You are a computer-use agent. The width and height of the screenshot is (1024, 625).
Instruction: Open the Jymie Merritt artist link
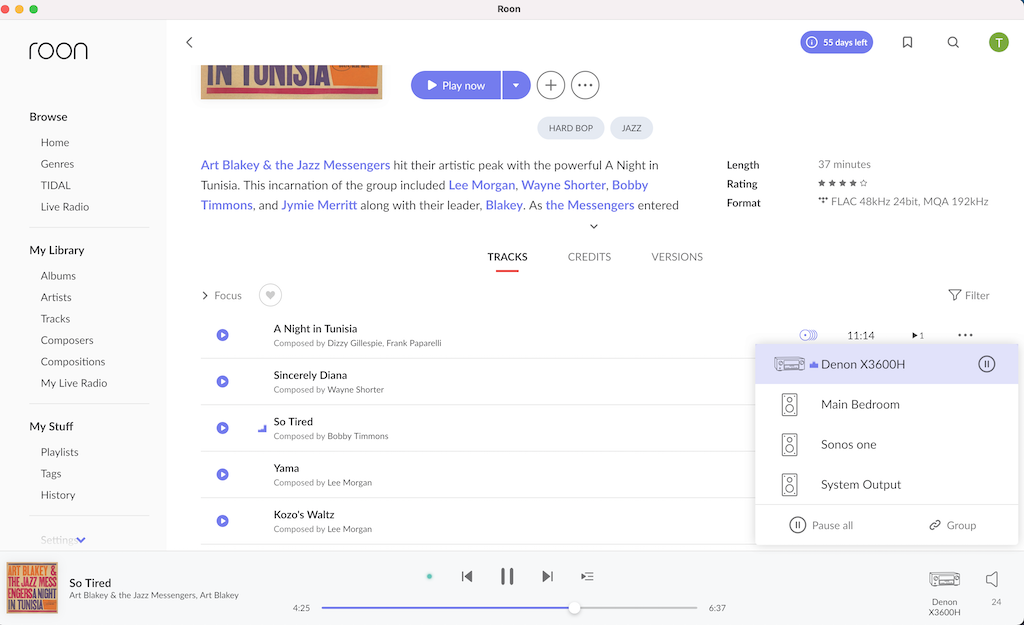tap(319, 205)
